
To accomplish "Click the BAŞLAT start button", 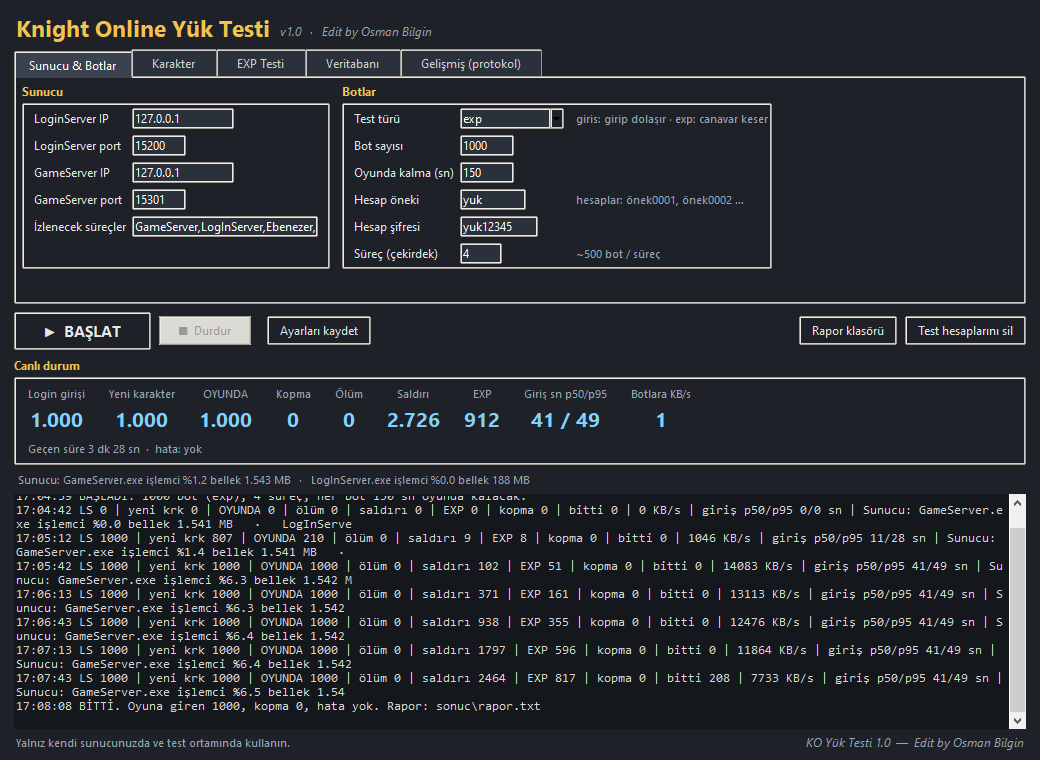I will [82, 331].
